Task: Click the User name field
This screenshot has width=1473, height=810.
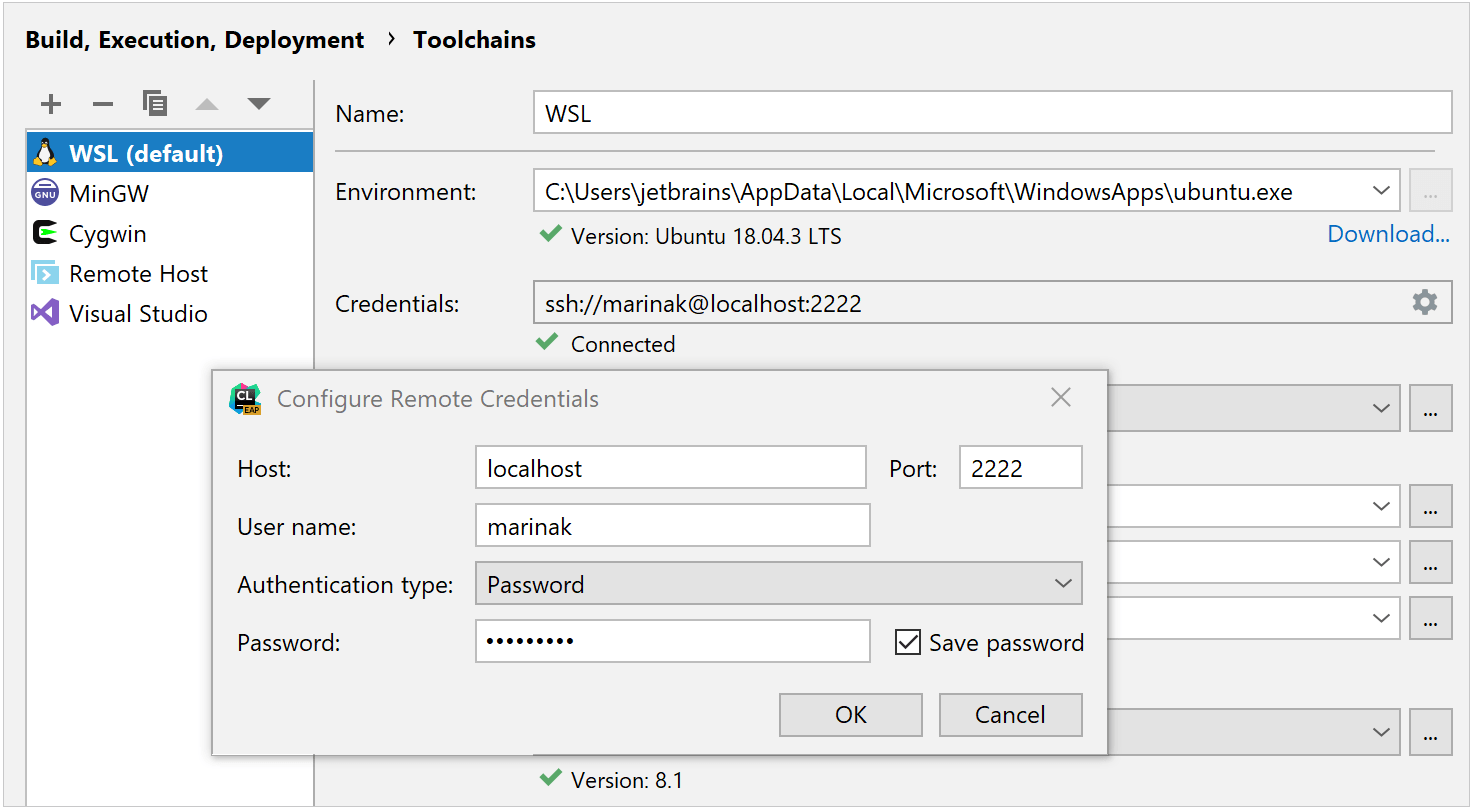Action: (x=673, y=525)
